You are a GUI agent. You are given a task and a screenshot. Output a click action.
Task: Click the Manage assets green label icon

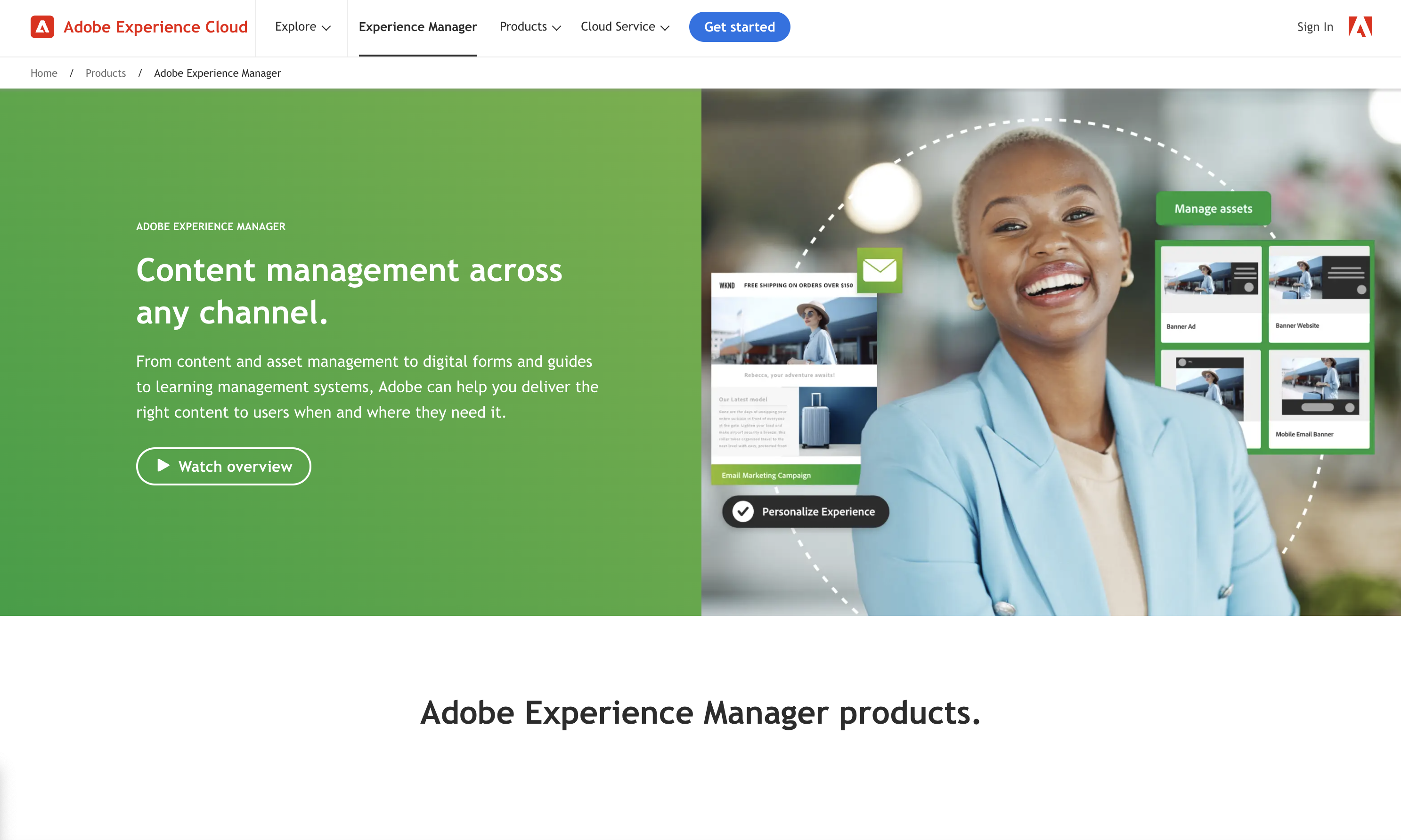(1213, 208)
